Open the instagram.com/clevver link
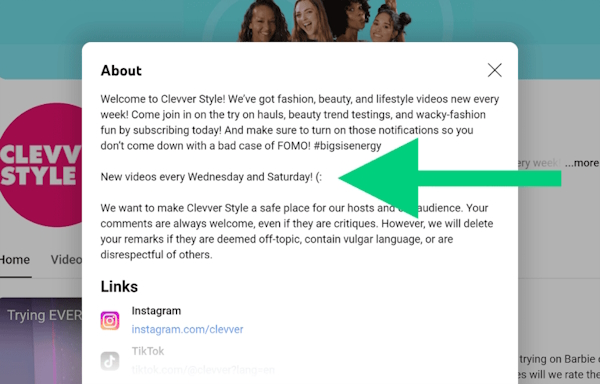The height and width of the screenshot is (384, 600). (188, 329)
